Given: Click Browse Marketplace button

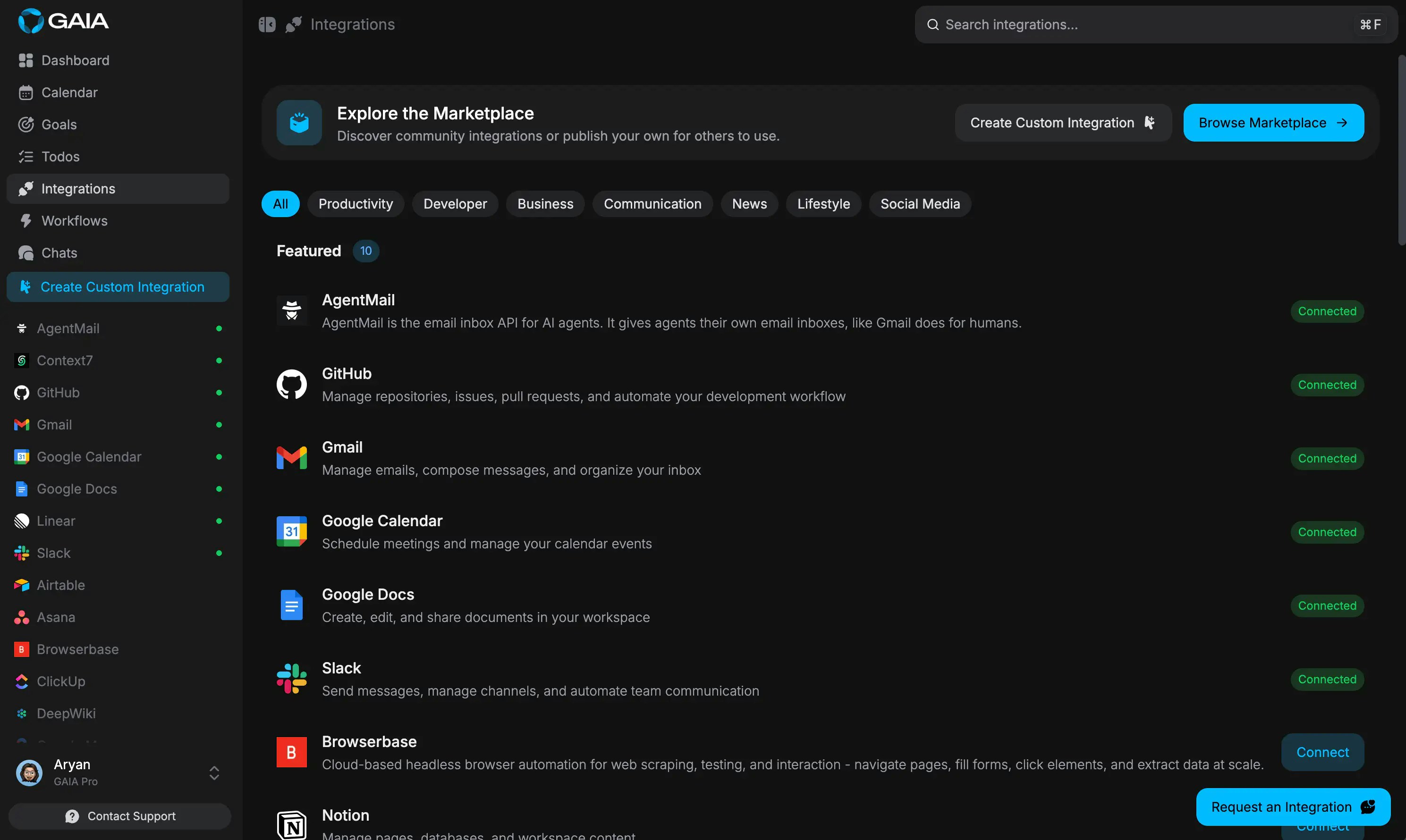Looking at the screenshot, I should coord(1273,123).
